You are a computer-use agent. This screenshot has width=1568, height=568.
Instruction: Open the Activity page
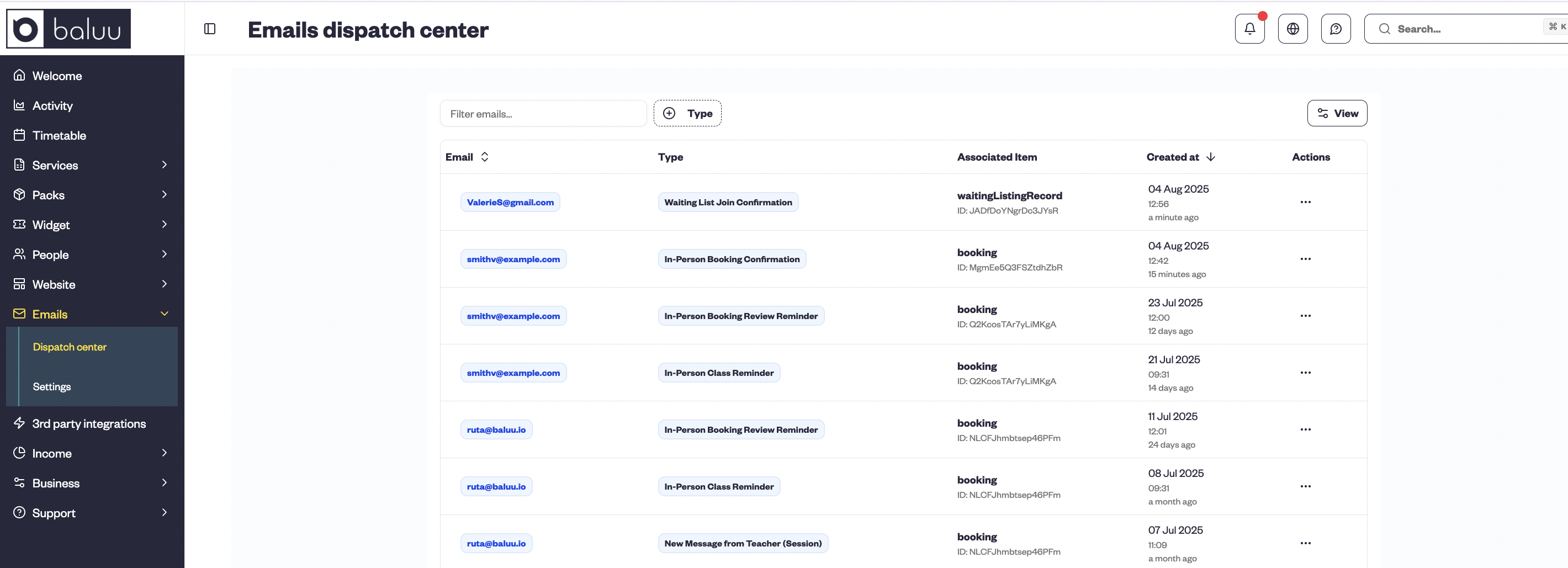click(x=52, y=105)
